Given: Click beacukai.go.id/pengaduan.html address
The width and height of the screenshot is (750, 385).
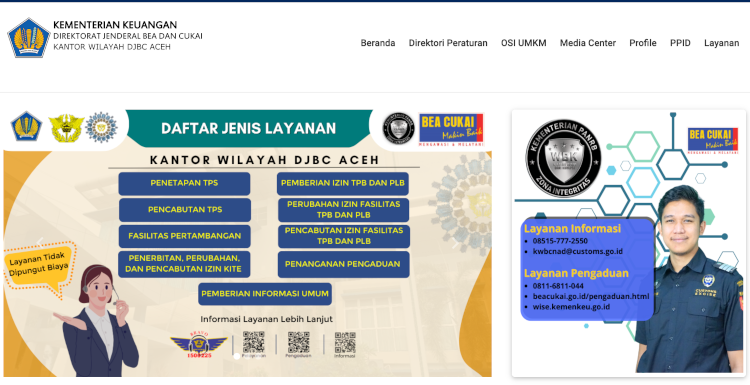Looking at the screenshot, I should pyautogui.click(x=591, y=296).
